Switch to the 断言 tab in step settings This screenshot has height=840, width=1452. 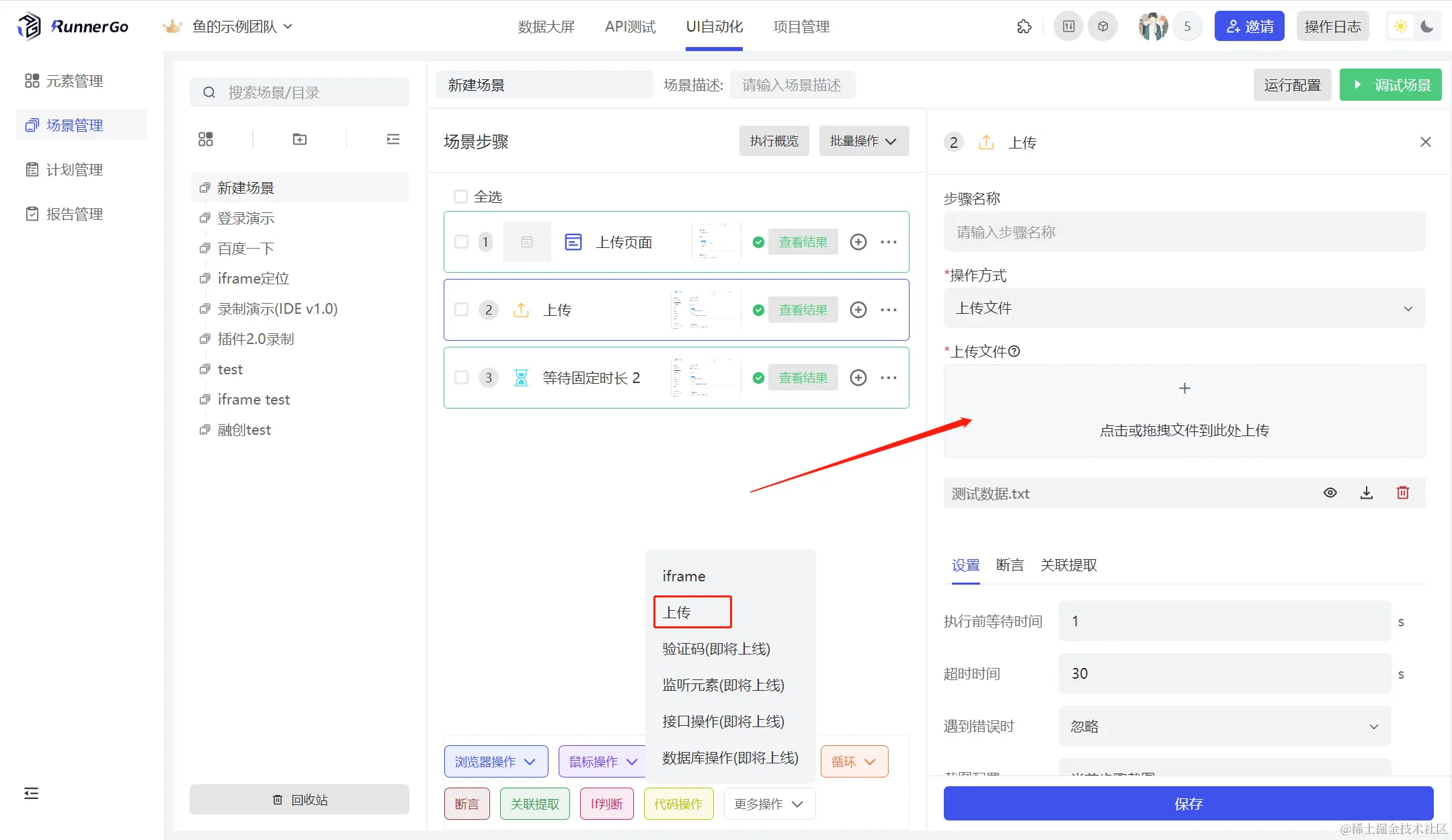pos(1010,565)
